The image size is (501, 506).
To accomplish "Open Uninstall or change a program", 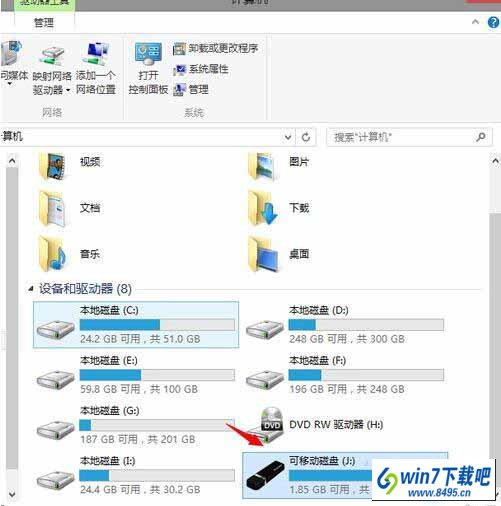I will click(215, 49).
